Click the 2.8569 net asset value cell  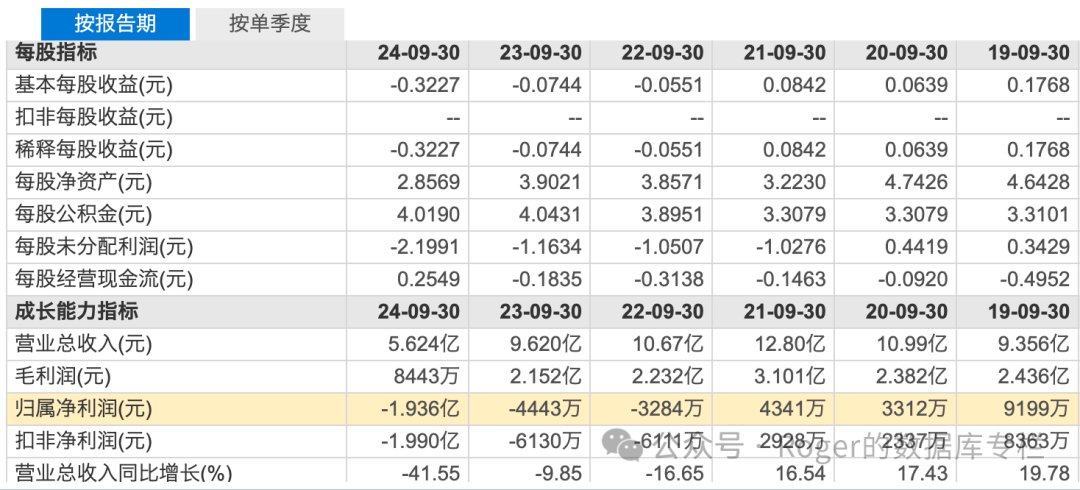[427, 182]
